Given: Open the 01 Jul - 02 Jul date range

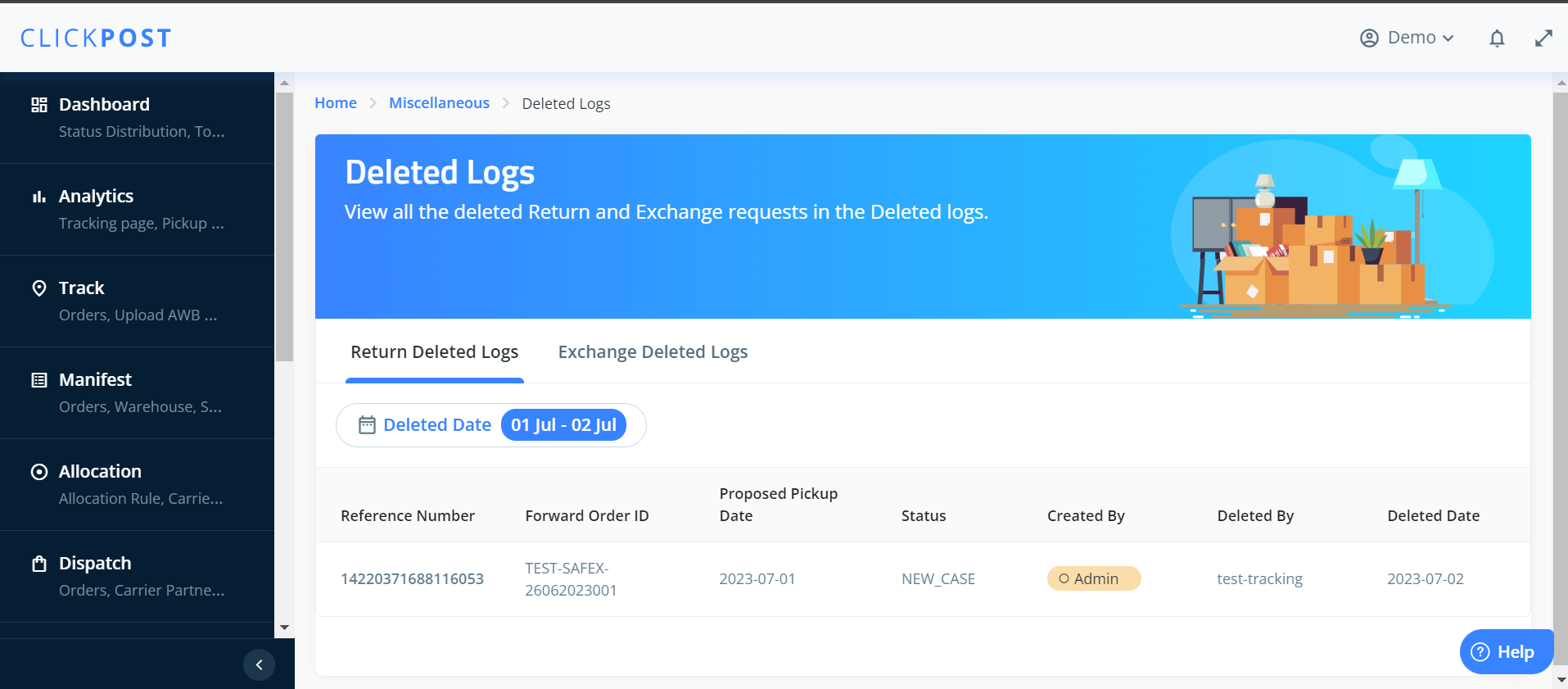Looking at the screenshot, I should point(563,425).
